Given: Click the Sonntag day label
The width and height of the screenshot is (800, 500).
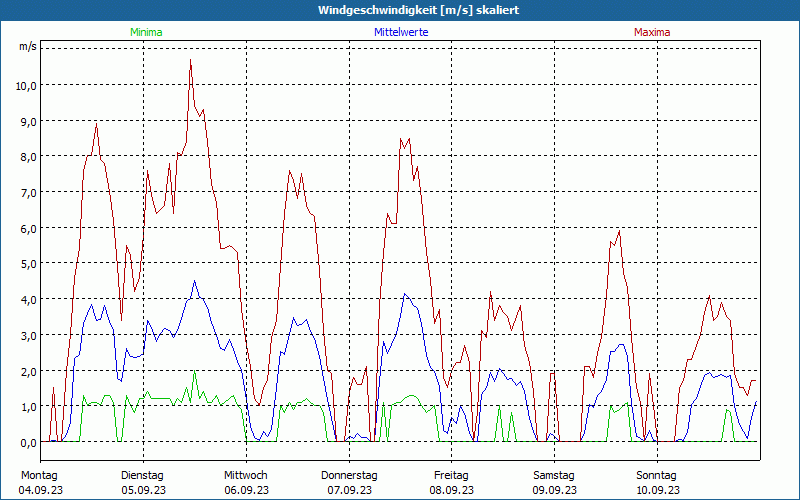Looking at the screenshot, I should (x=656, y=476).
